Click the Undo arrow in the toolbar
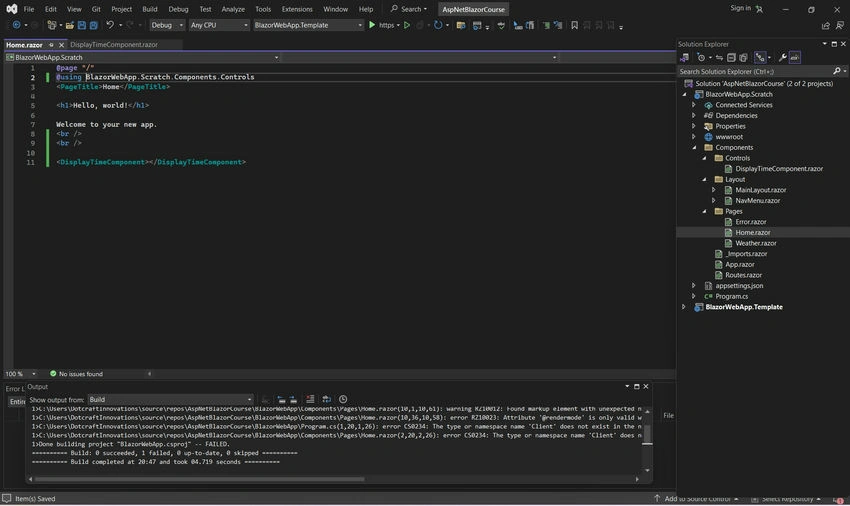 [x=110, y=25]
